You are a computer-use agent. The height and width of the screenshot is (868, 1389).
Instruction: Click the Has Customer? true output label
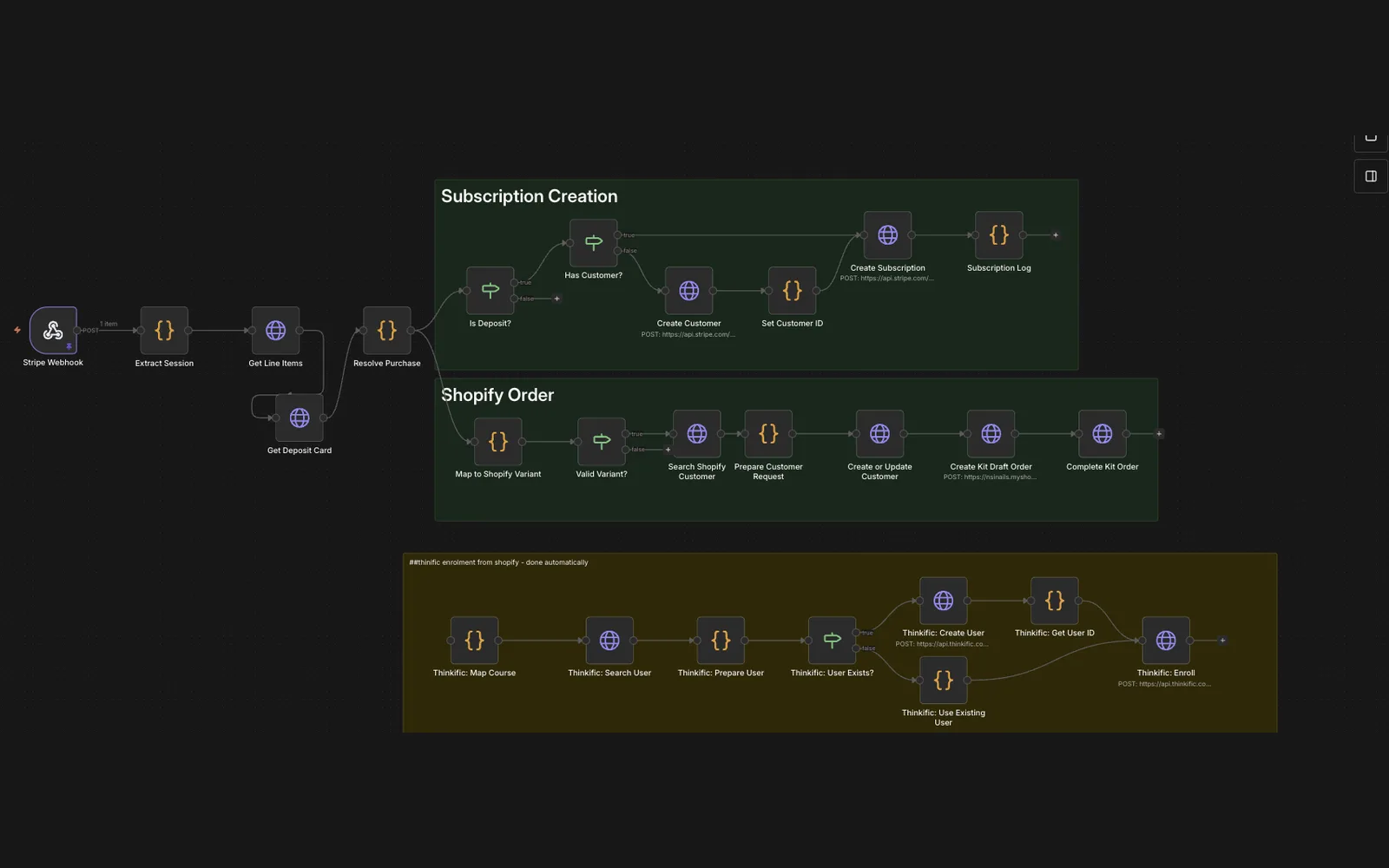coord(629,235)
